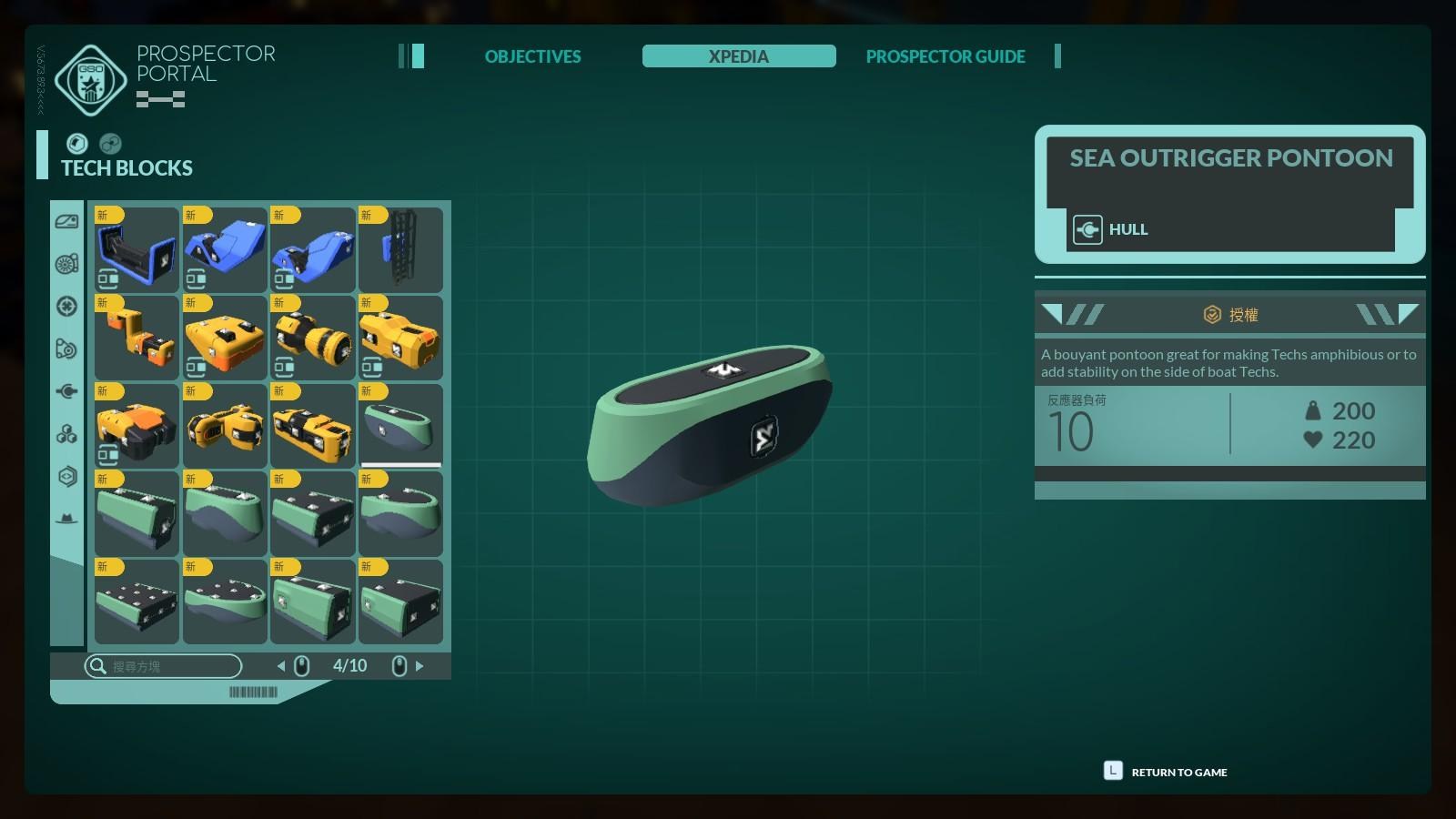Click the second round icon above Tech Blocks
The image size is (1456, 819).
[110, 143]
